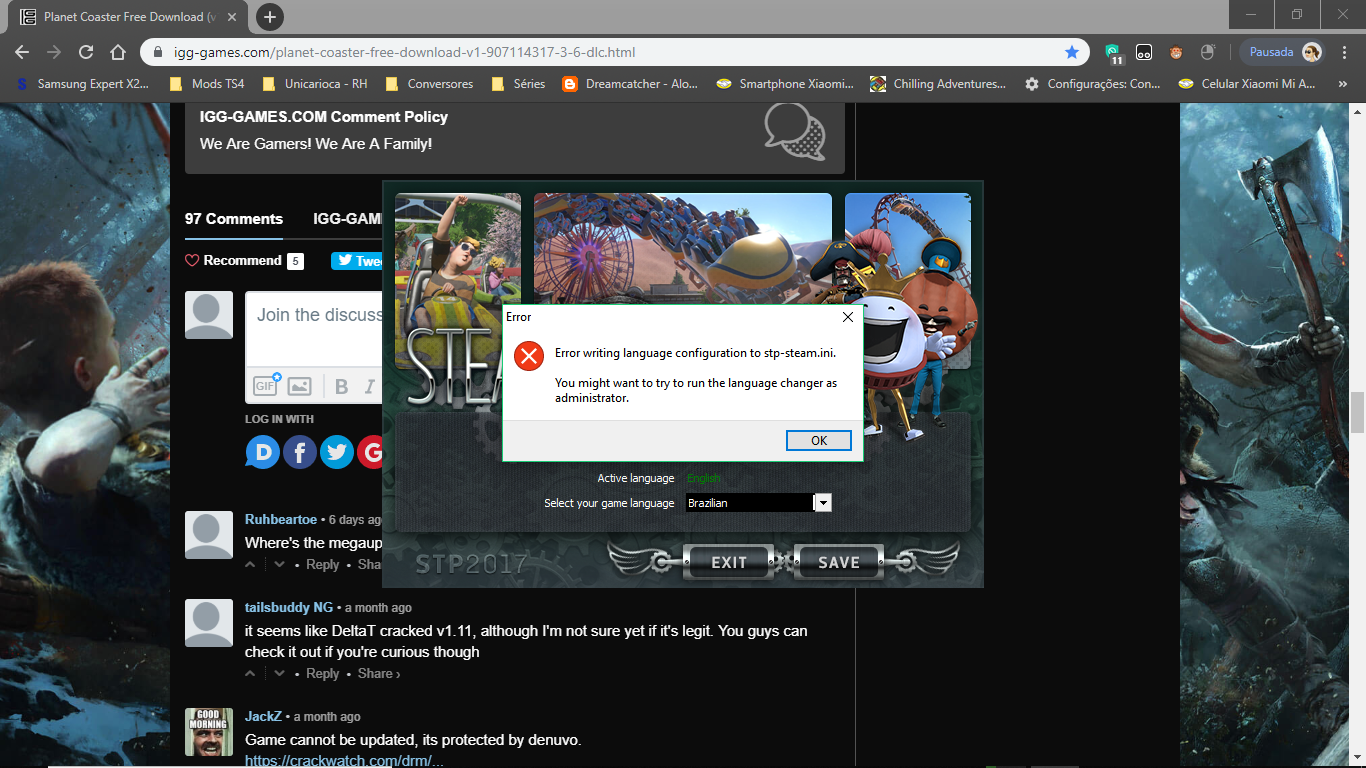This screenshot has height=768, width=1366.
Task: Open tailsbuddy NG's profile link
Action: tap(289, 607)
